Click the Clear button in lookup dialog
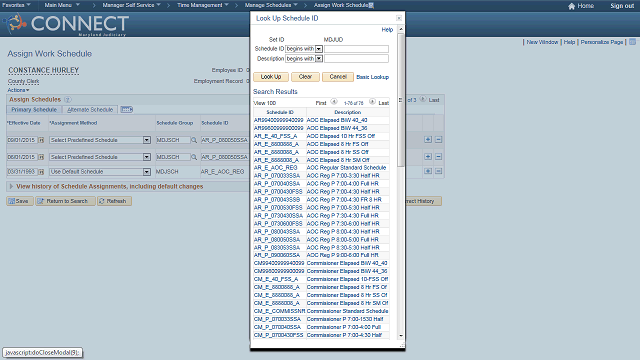640x360 pixels. [305, 77]
